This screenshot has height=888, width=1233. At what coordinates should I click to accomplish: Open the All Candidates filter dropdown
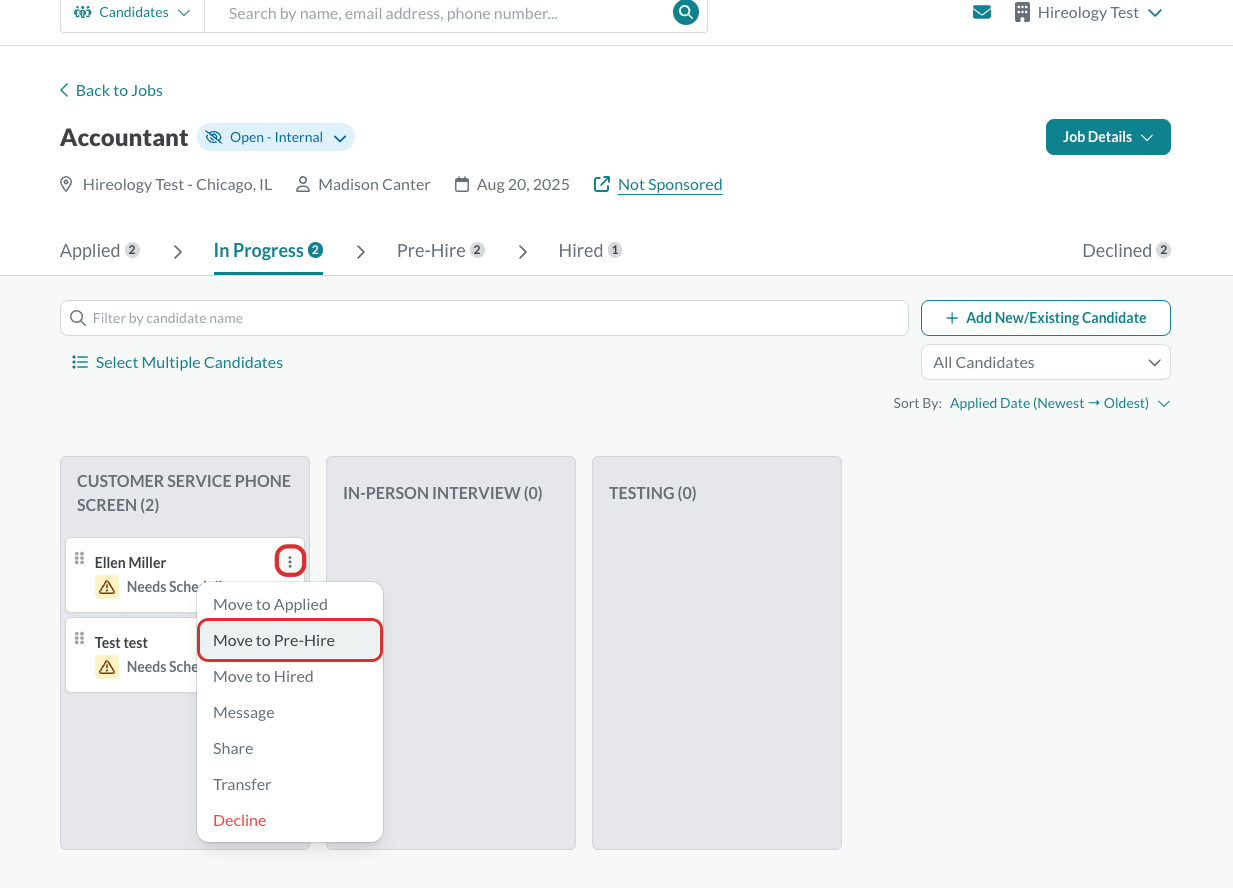point(1046,362)
